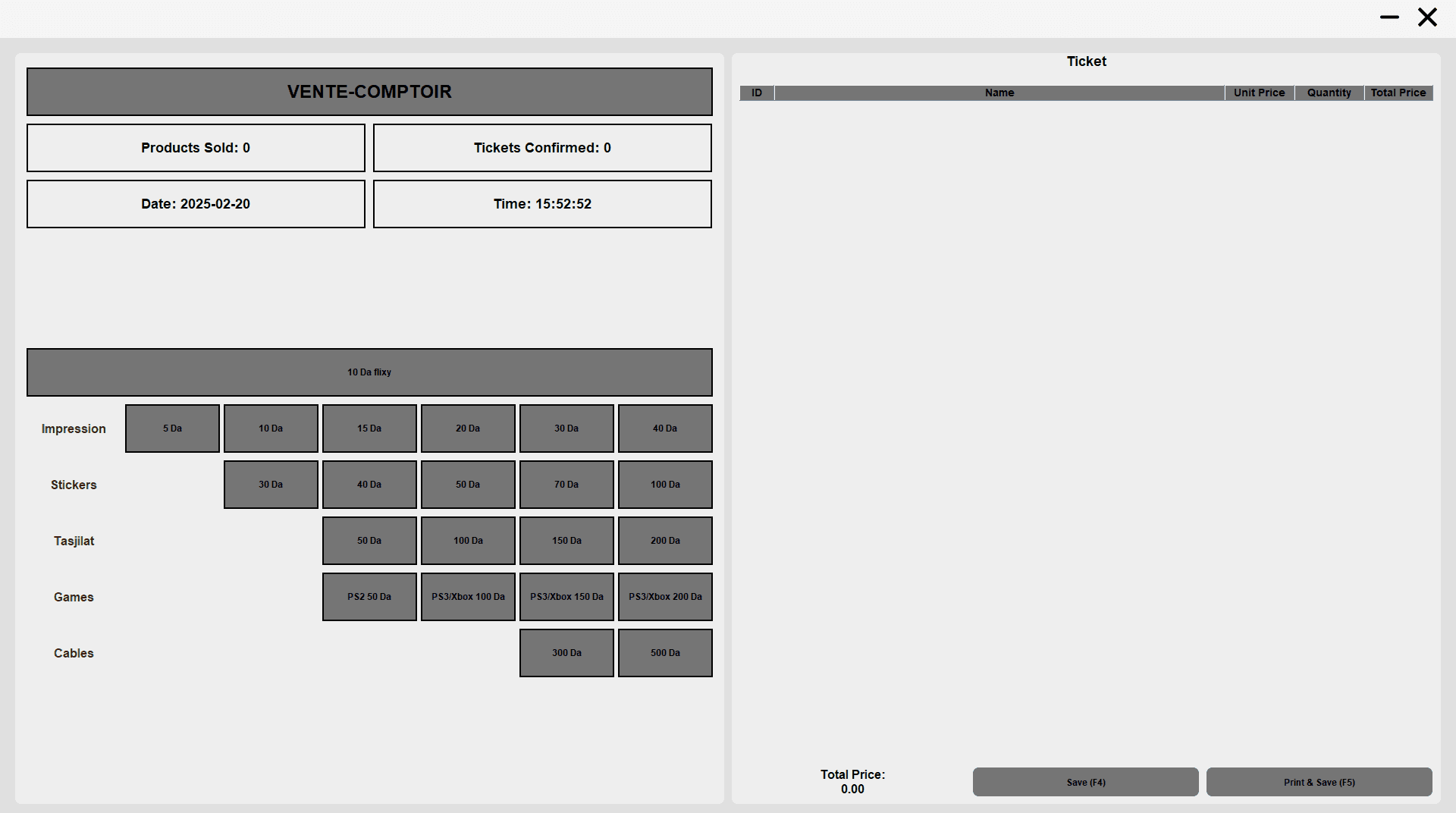Select the Tasjilat 100 Da button

point(468,541)
